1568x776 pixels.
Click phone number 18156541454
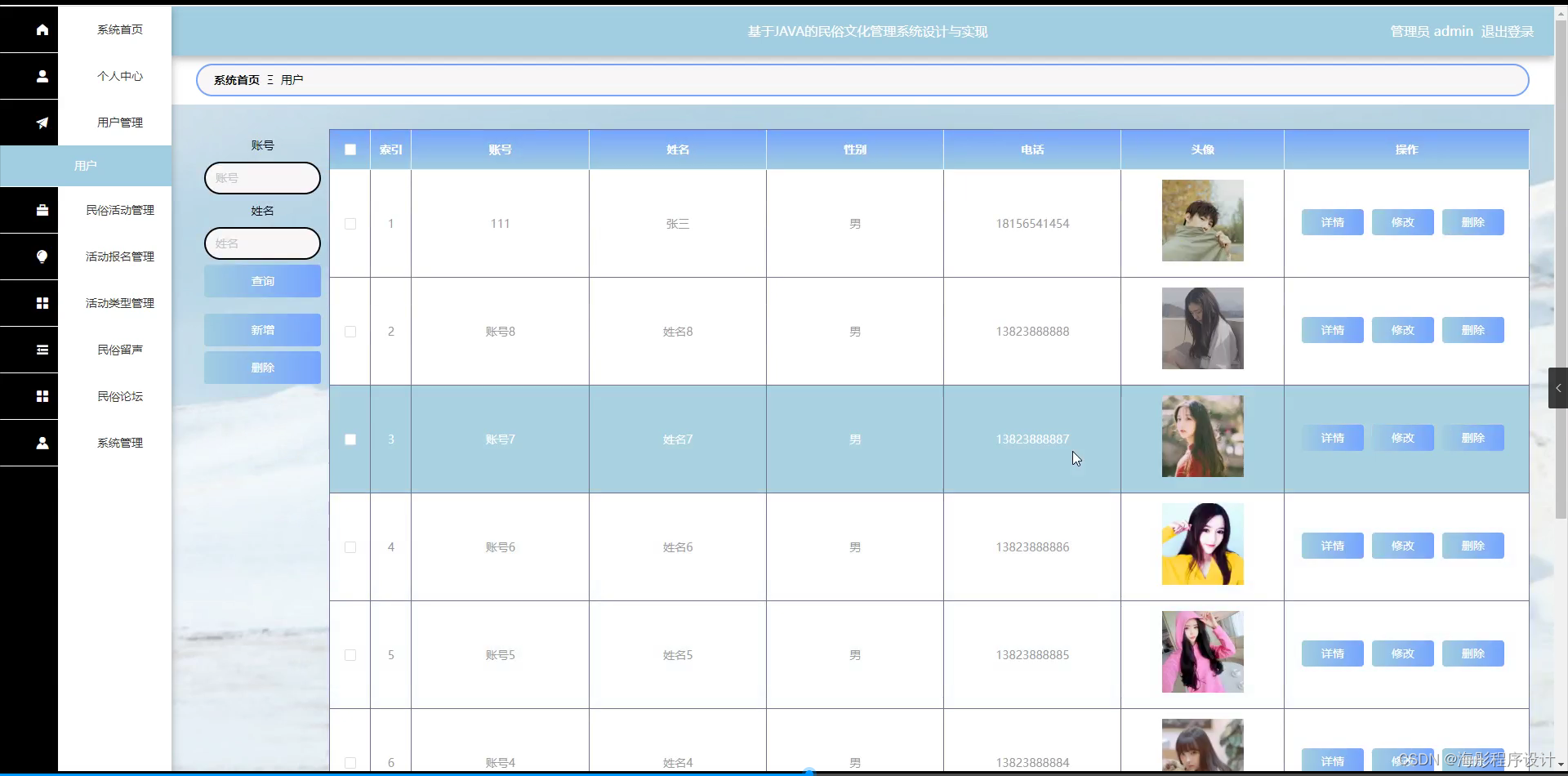pos(1032,224)
